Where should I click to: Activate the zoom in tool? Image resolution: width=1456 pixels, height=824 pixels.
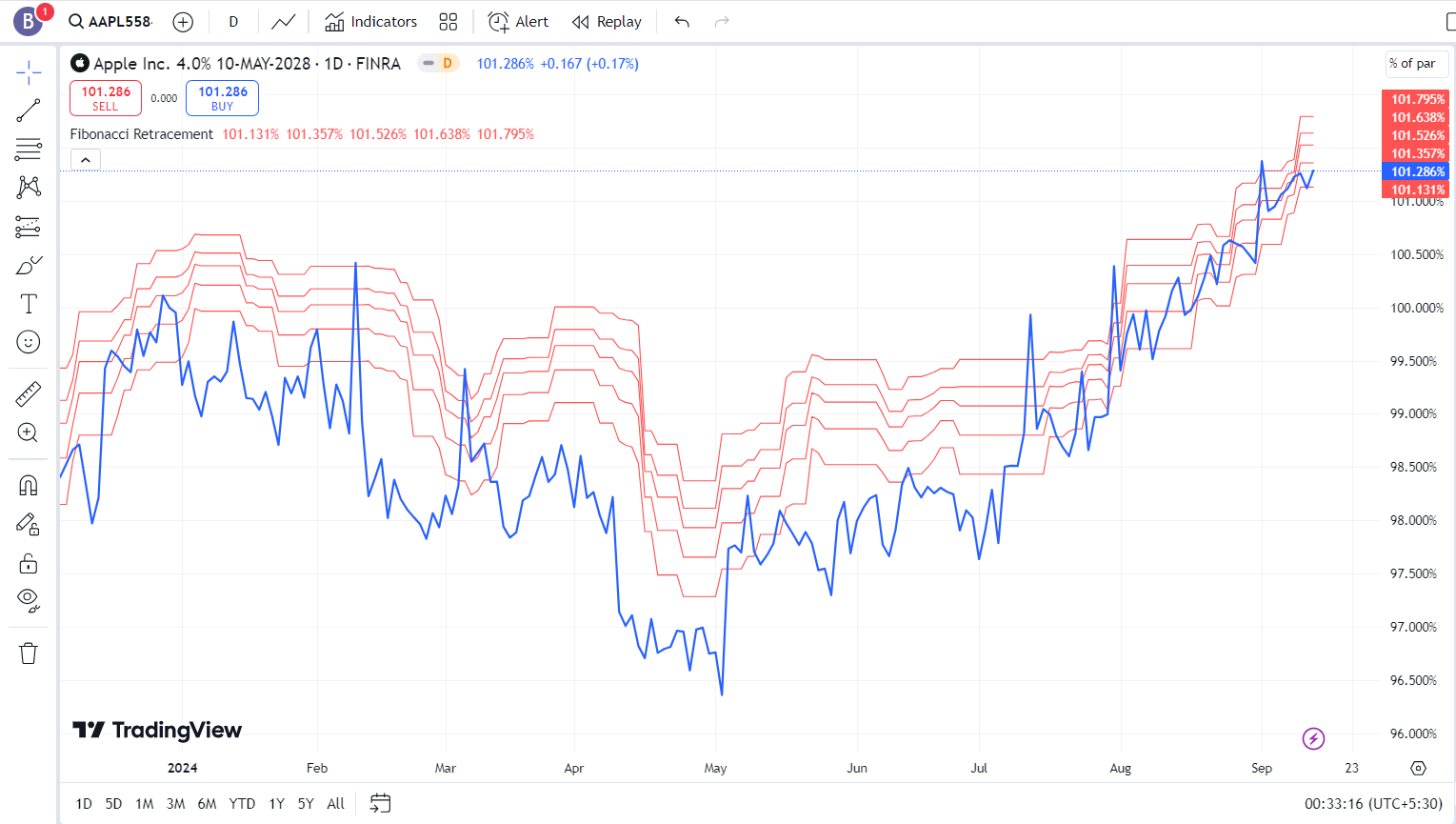click(x=29, y=432)
